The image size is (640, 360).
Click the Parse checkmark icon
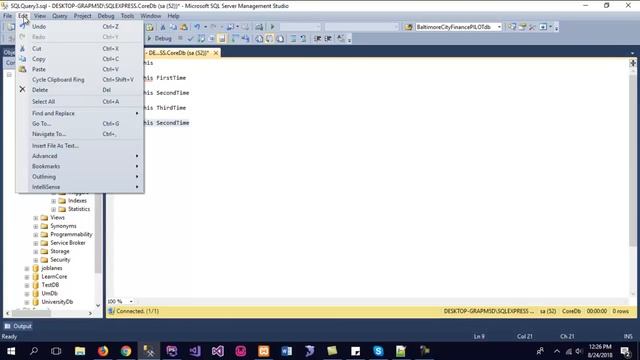coord(190,38)
